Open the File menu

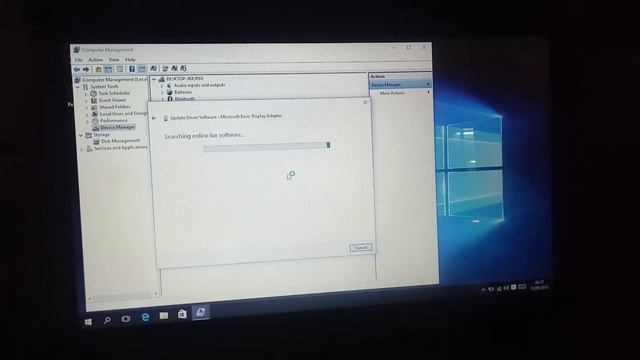click(78, 60)
